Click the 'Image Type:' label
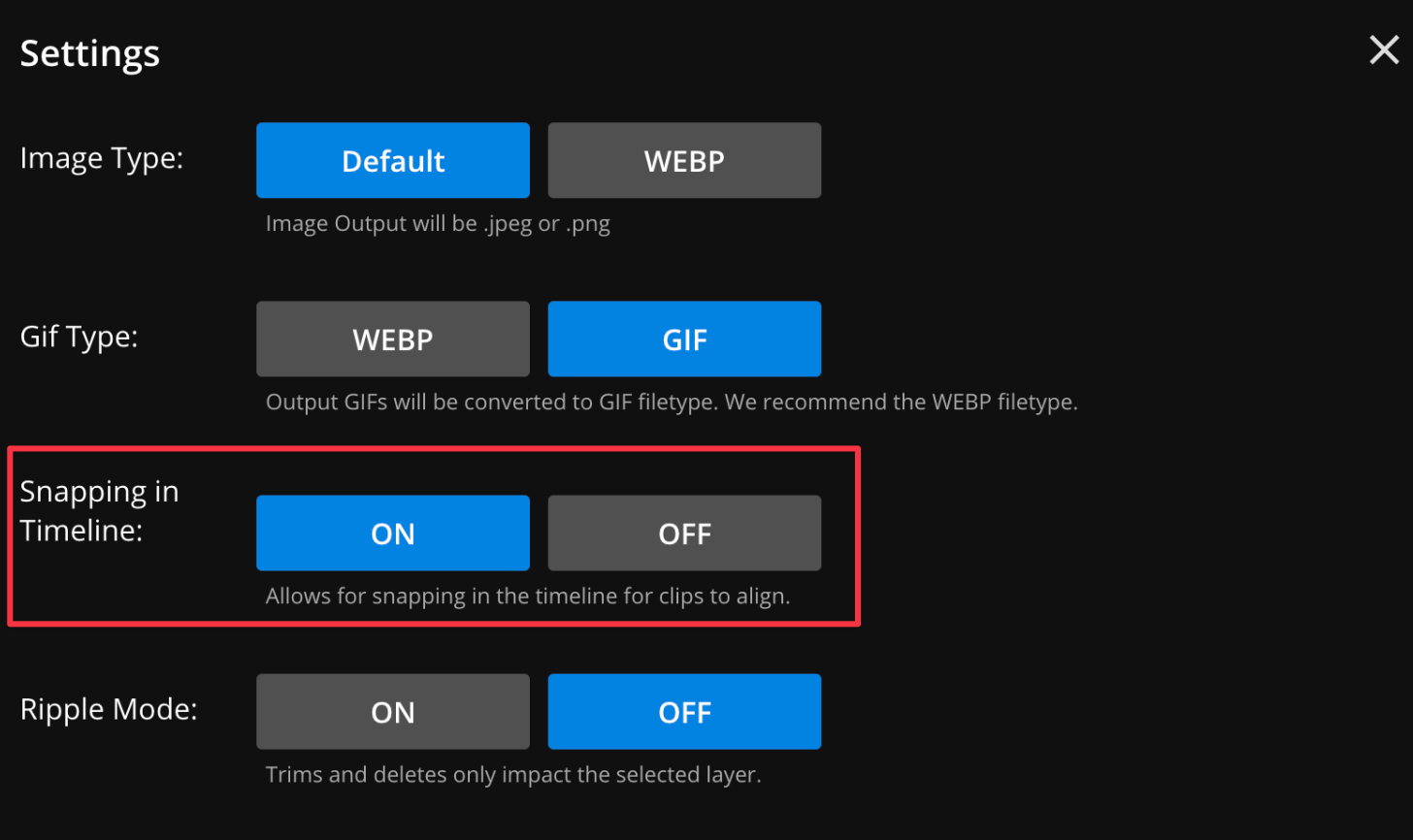The height and width of the screenshot is (840, 1413). [x=101, y=157]
